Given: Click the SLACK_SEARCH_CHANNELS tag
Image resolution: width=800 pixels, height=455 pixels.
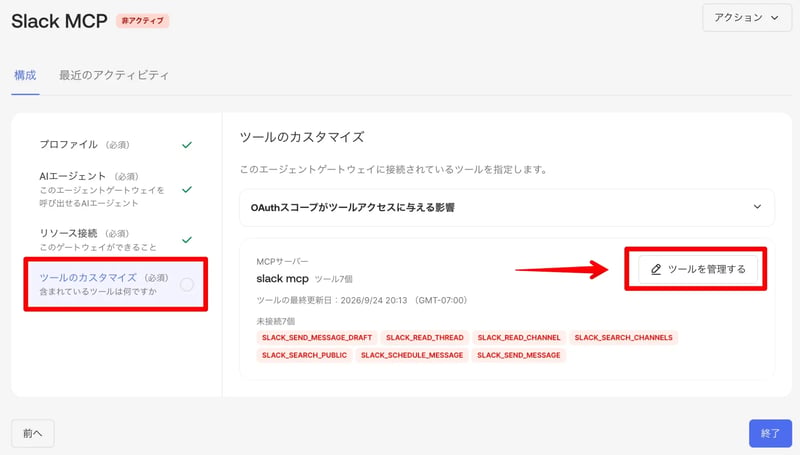Looking at the screenshot, I should click(623, 338).
